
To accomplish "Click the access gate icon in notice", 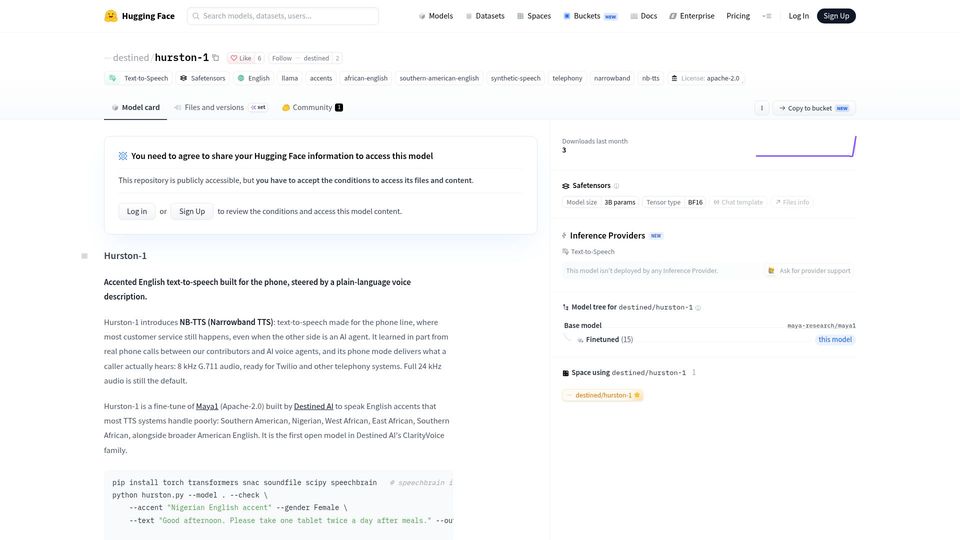I will [x=123, y=156].
